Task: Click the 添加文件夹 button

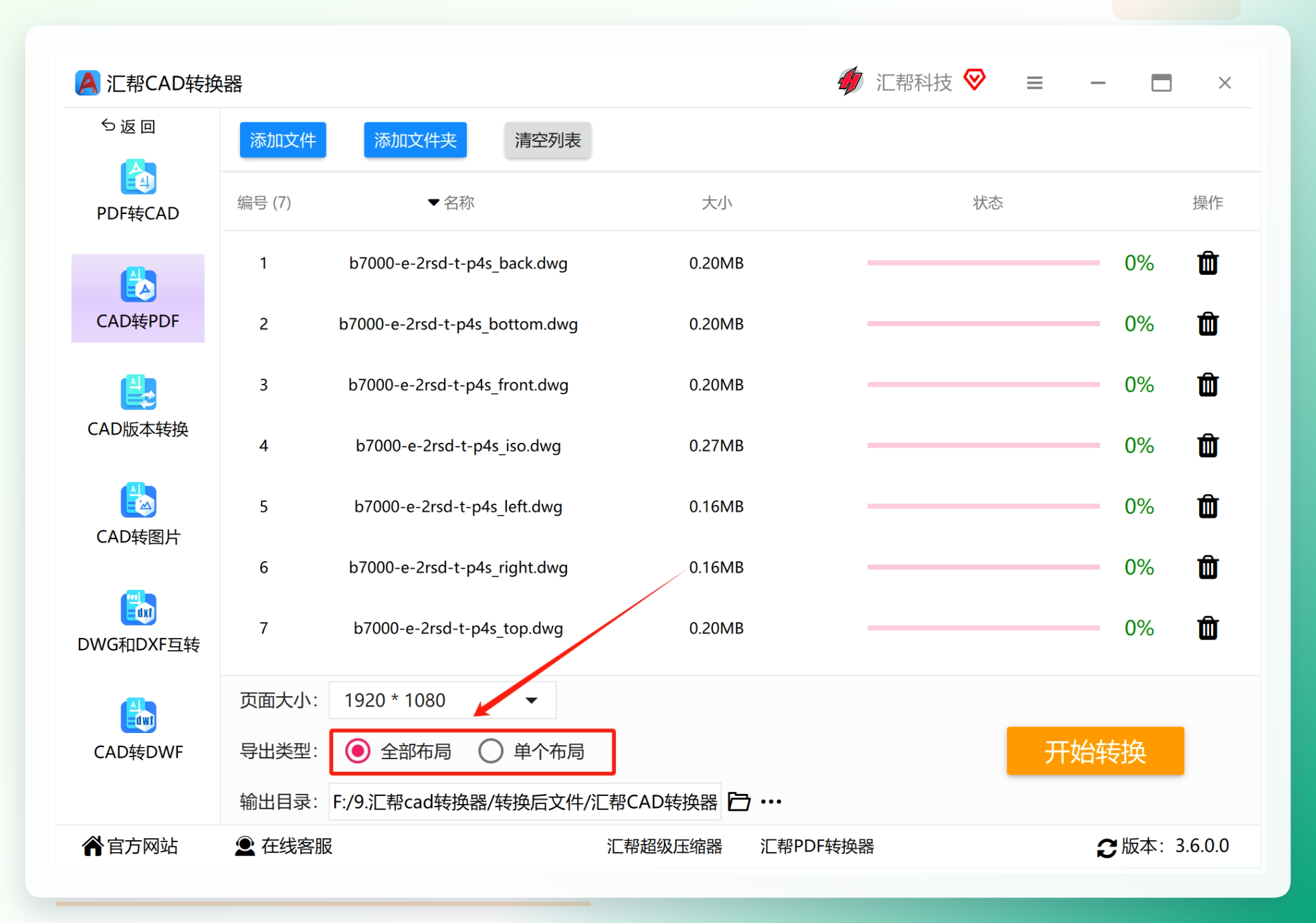Action: pos(415,140)
